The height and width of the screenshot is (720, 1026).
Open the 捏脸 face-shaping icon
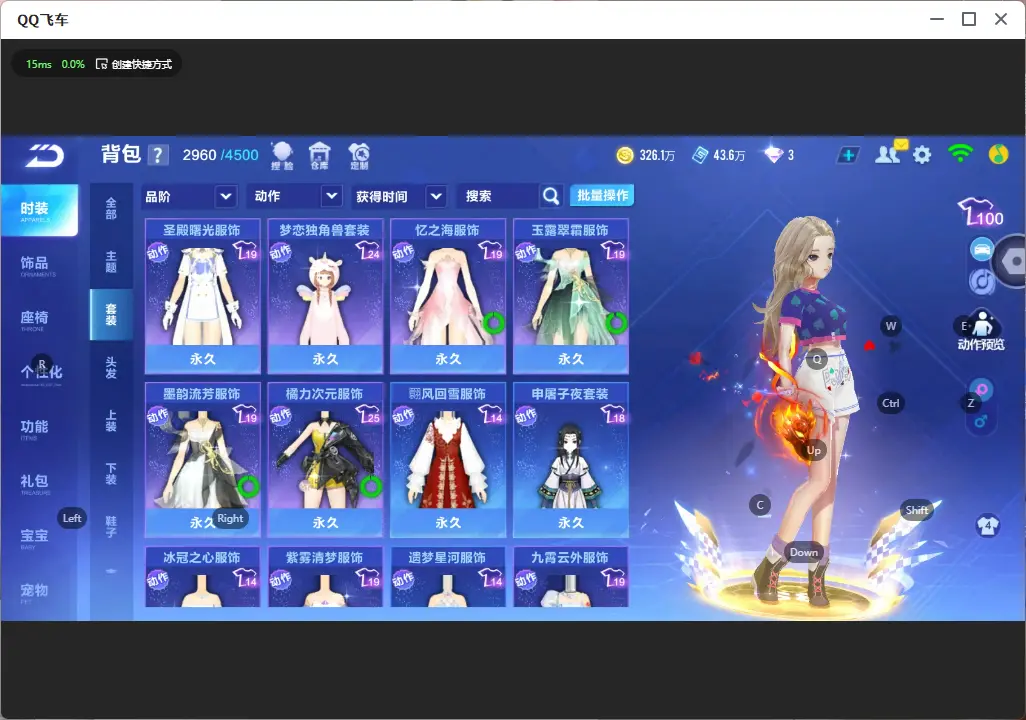coord(283,156)
